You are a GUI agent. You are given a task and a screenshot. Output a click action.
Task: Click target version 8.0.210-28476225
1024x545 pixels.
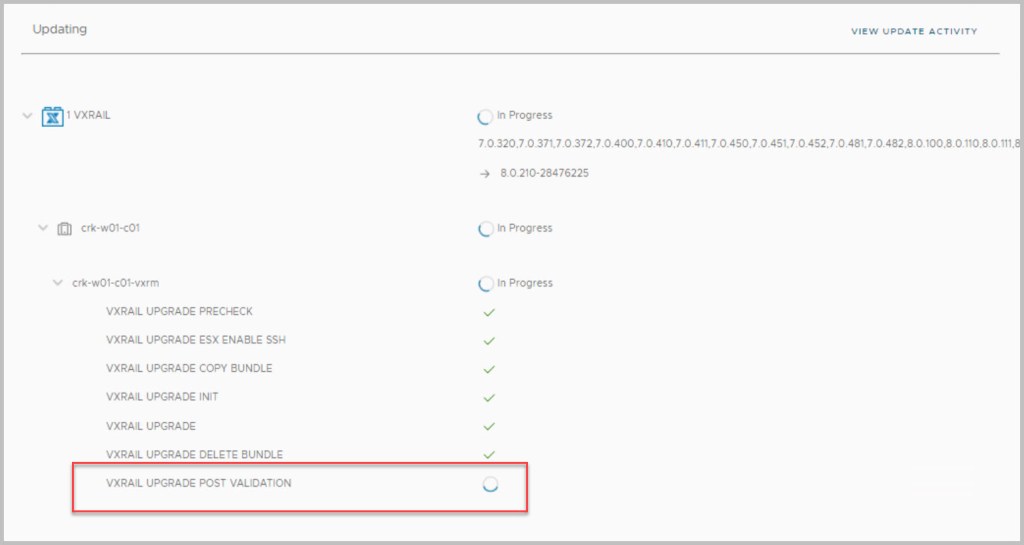point(545,174)
